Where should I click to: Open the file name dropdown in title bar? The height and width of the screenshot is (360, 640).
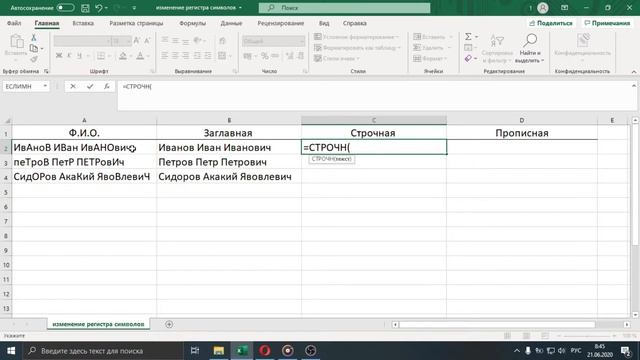[240, 8]
